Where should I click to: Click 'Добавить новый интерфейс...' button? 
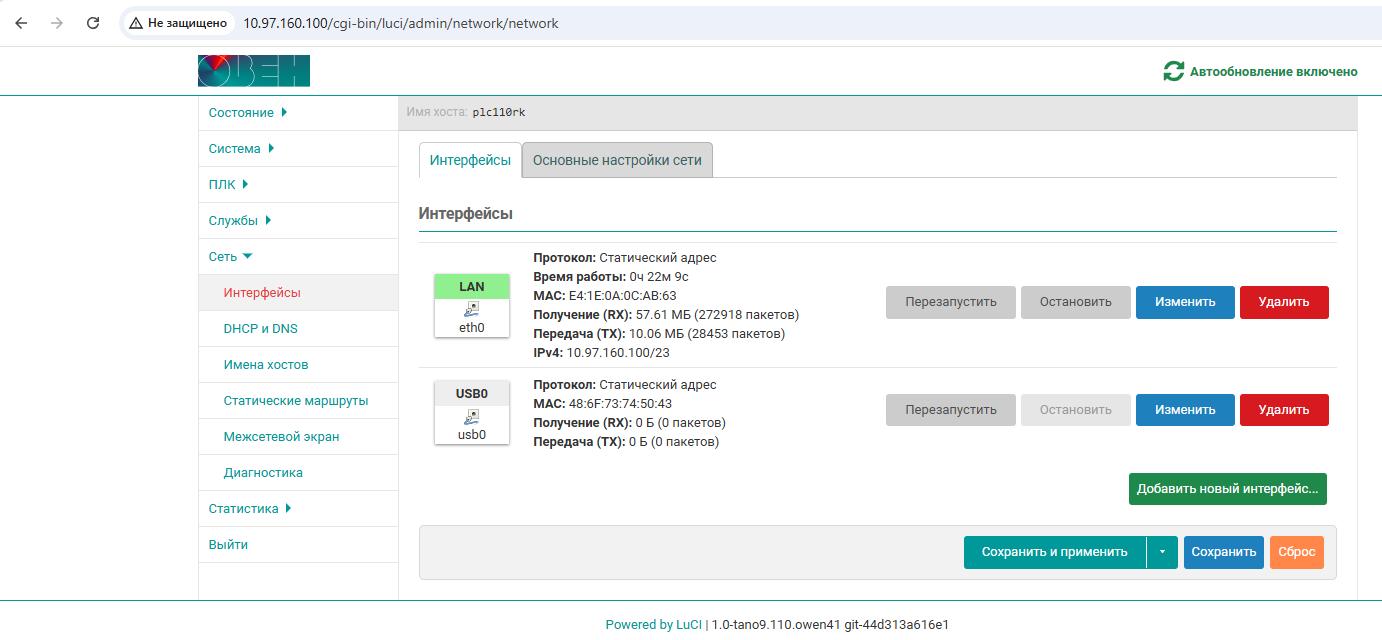(1228, 490)
